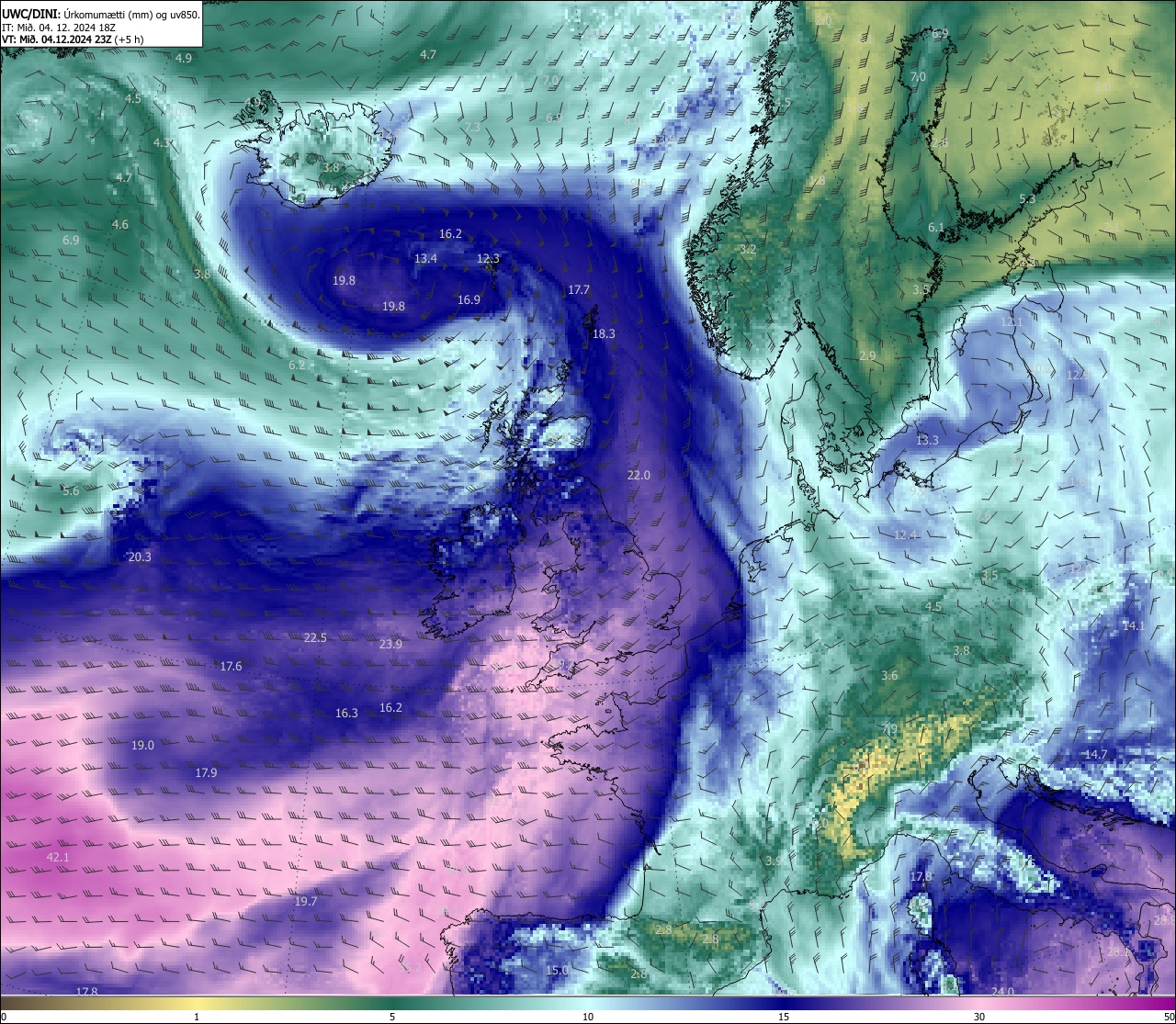This screenshot has width=1176, height=1024.
Task: Click the '15.0' value over Iberia
Action: [x=557, y=970]
